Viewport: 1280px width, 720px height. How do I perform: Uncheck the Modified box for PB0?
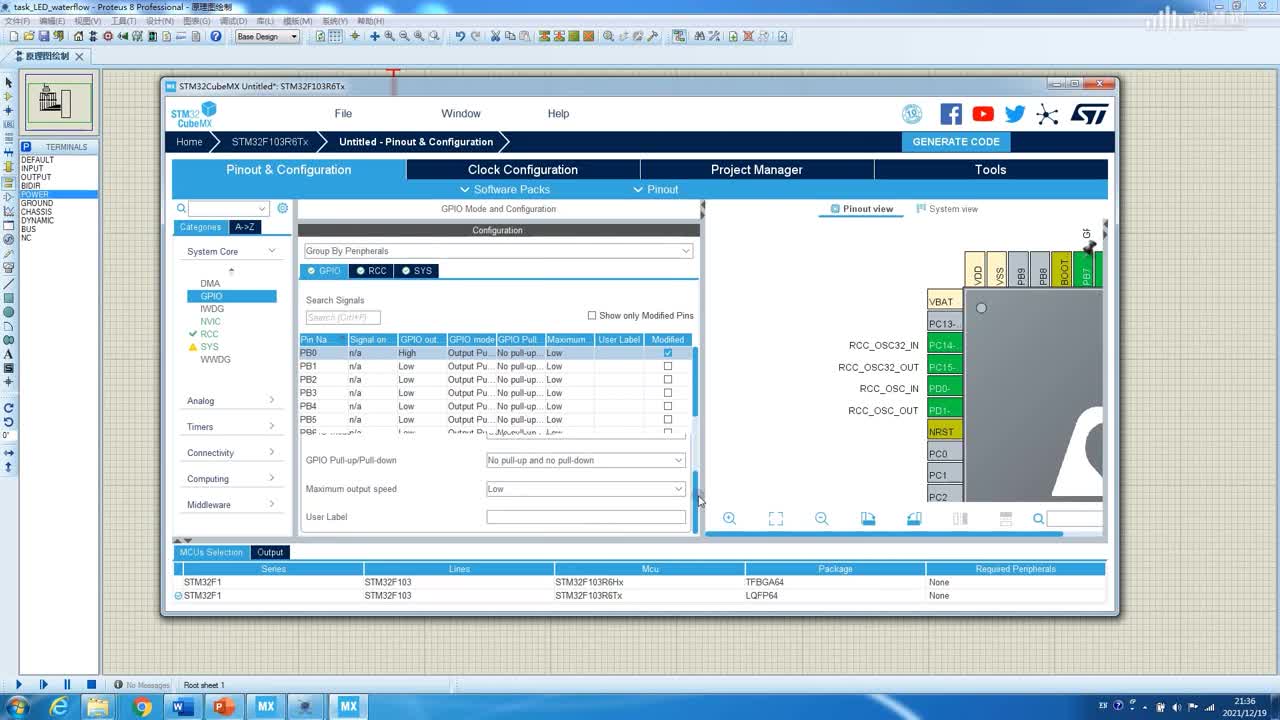(x=668, y=353)
